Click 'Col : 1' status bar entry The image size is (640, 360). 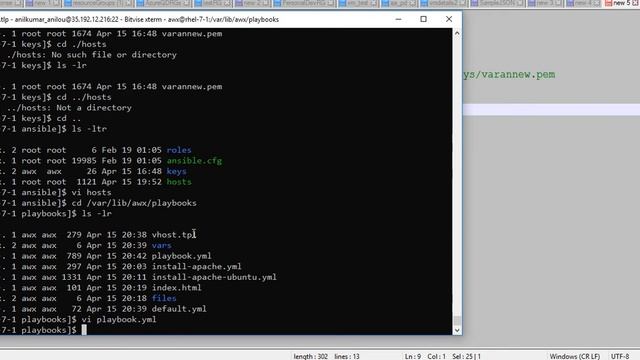pos(436,356)
